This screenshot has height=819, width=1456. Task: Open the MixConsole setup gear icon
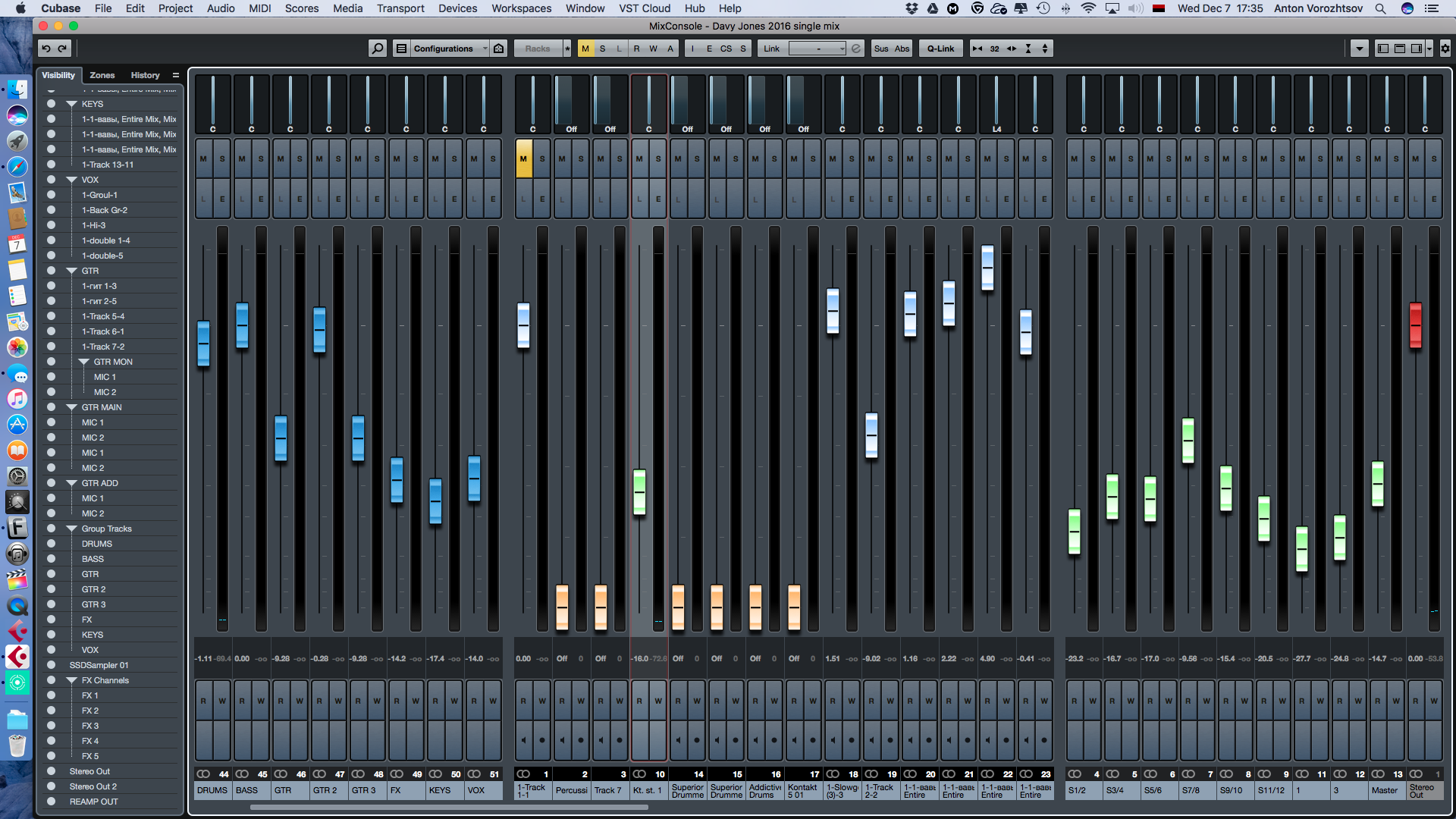(1445, 49)
